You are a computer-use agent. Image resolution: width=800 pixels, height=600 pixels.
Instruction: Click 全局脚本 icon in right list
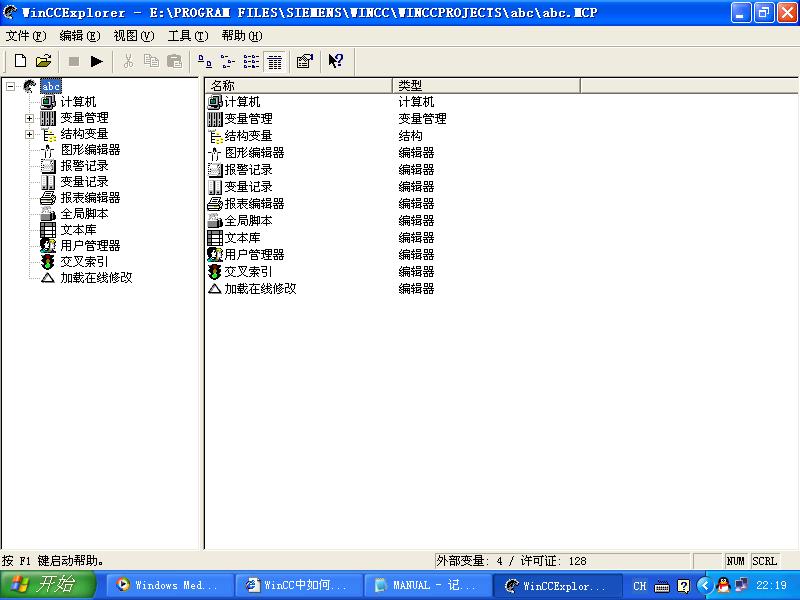215,221
